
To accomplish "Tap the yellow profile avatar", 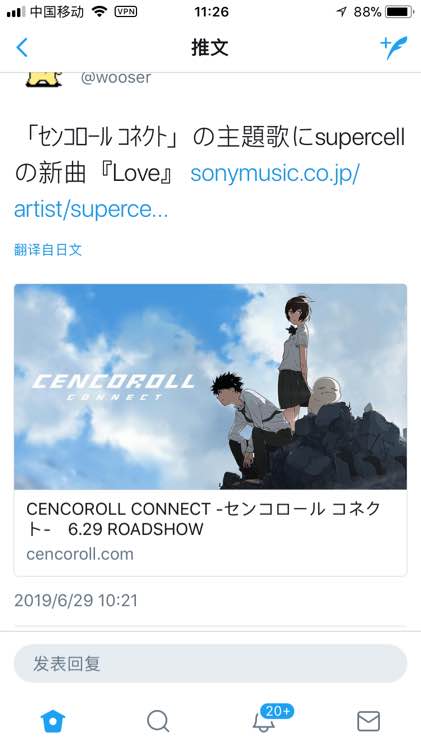I will (x=44, y=79).
